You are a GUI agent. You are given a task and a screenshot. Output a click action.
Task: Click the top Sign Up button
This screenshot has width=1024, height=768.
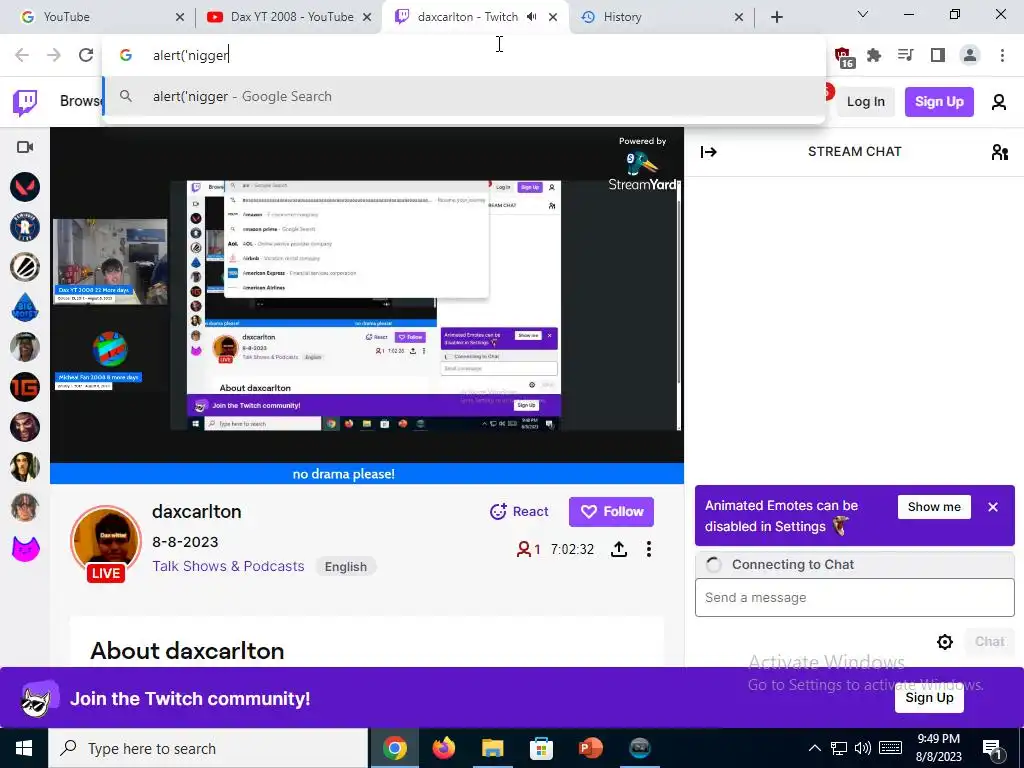pyautogui.click(x=939, y=102)
